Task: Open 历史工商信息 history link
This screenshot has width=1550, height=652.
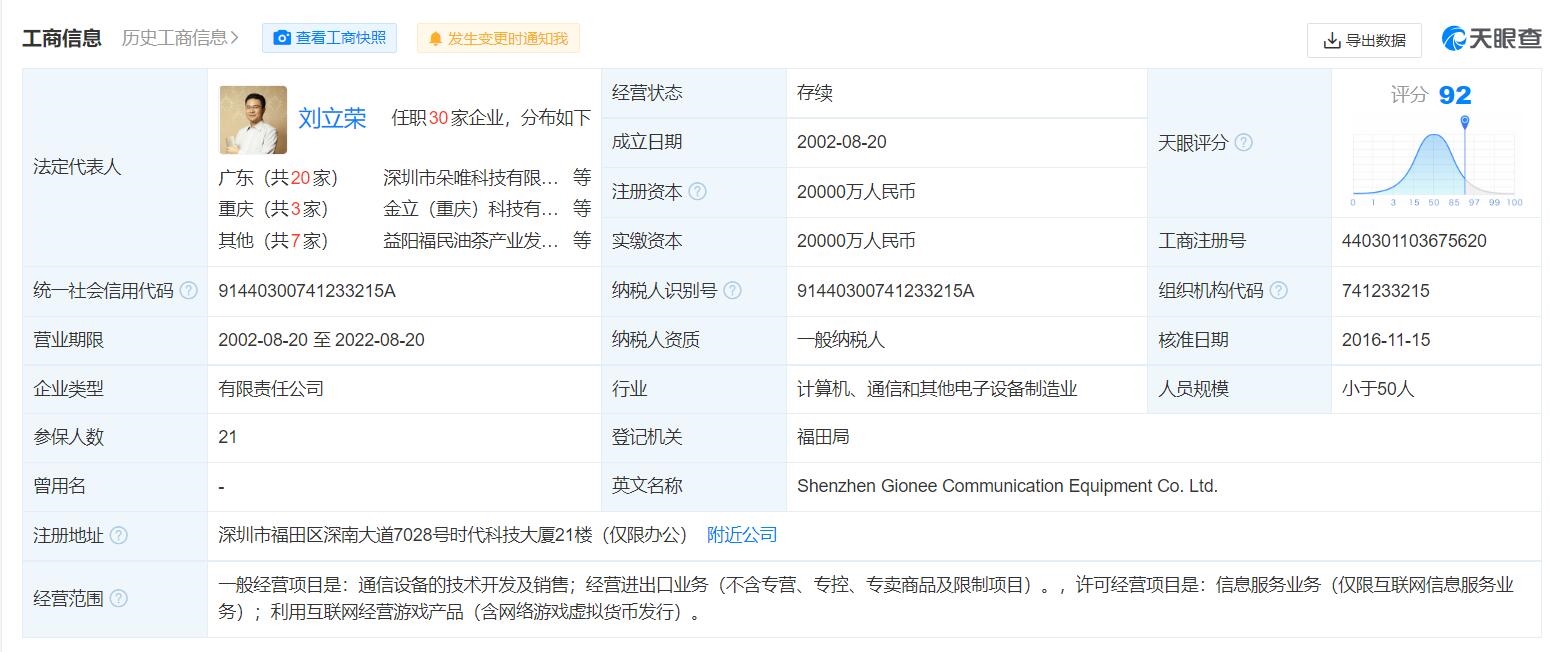Action: pos(180,38)
